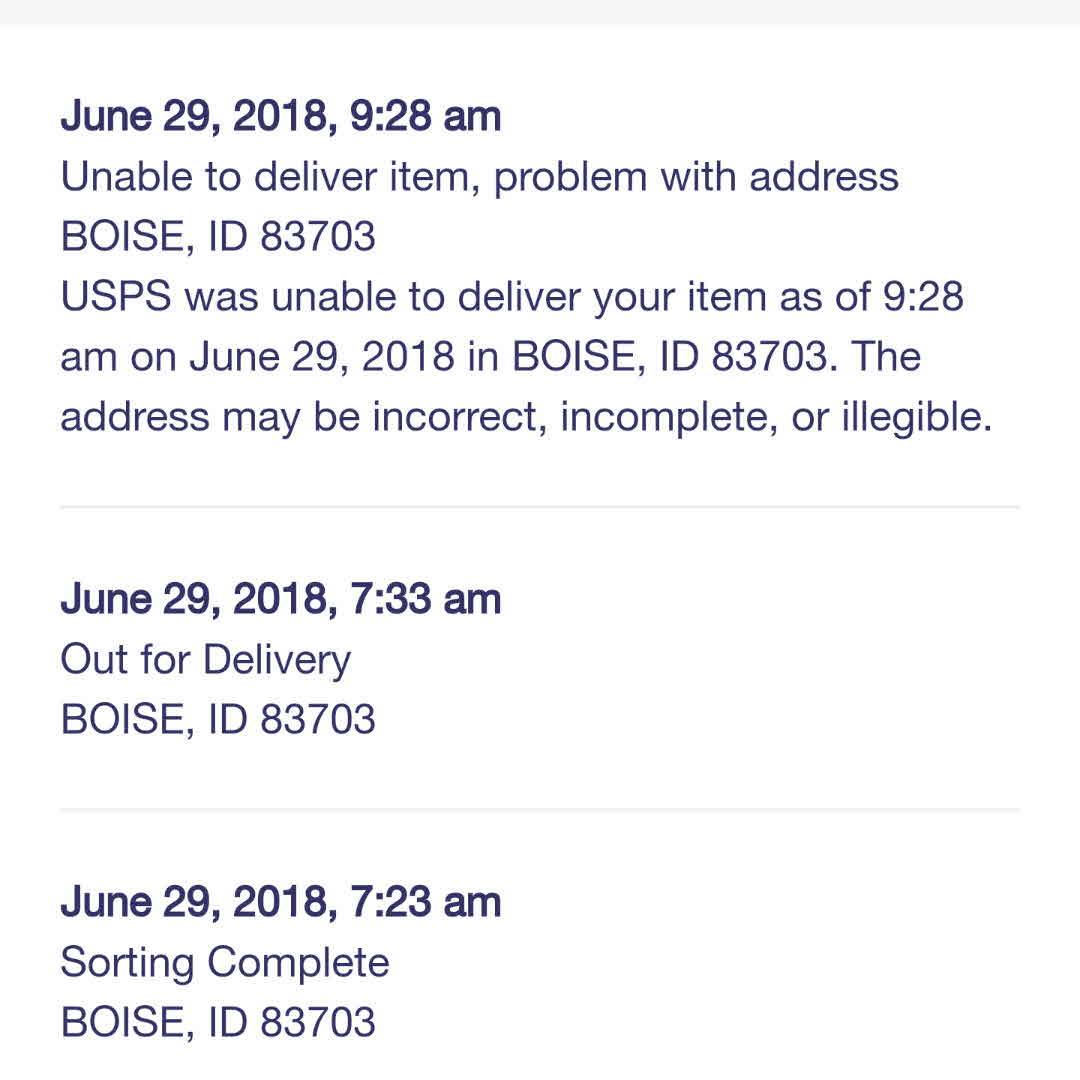Click BOISE, ID 83703 under Sorting Complete

(x=218, y=1022)
